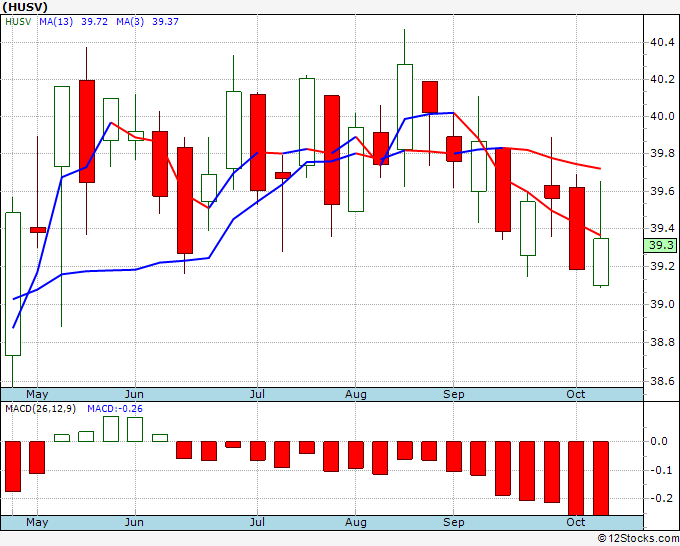Click the tallest green MACD histogram bar
The image size is (680, 546).
pyautogui.click(x=111, y=429)
